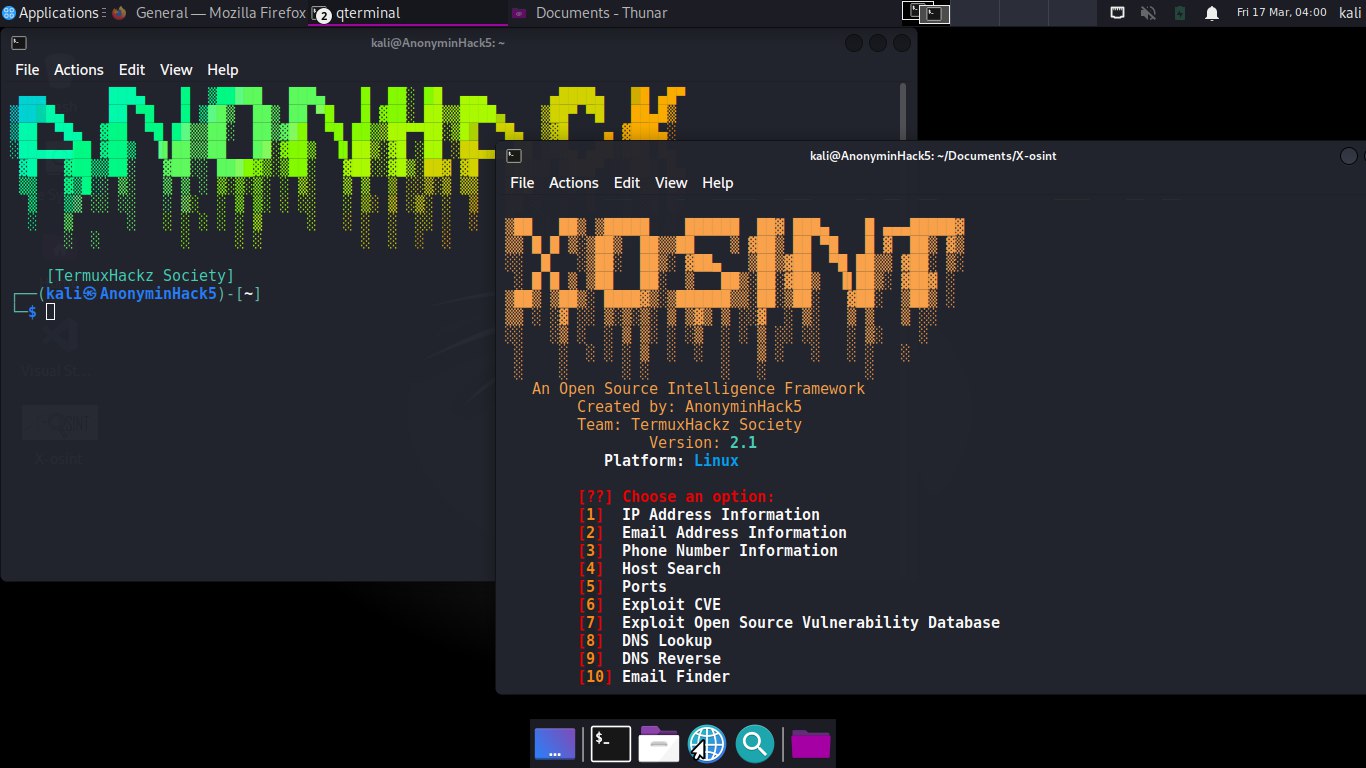Launch the web browser globe dock icon

(707, 743)
